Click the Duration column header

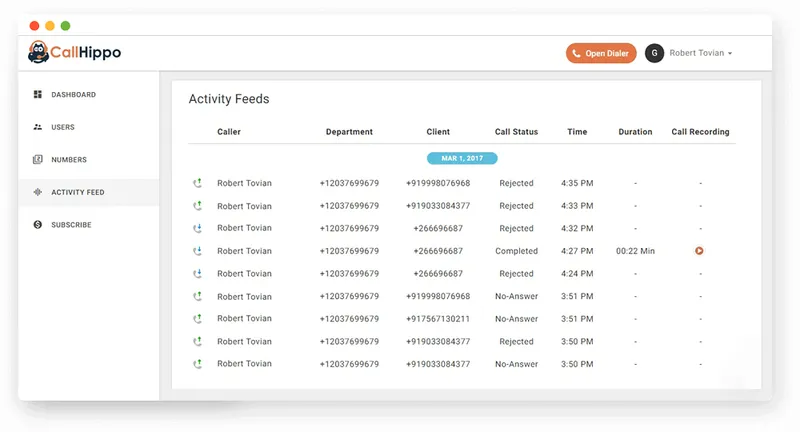pos(635,132)
